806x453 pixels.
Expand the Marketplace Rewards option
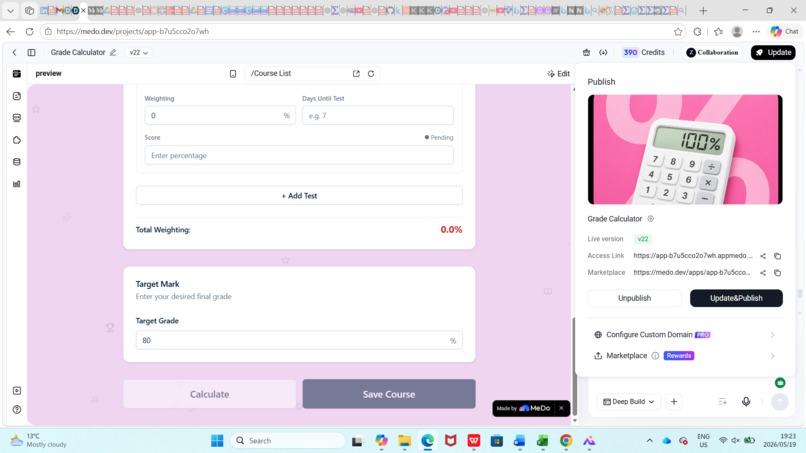pos(685,356)
